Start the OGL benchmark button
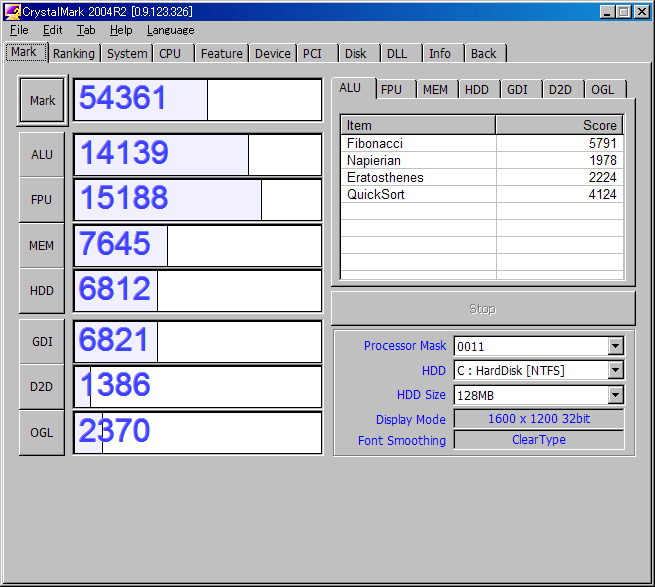Screen dimensions: 655x587 click(x=42, y=433)
